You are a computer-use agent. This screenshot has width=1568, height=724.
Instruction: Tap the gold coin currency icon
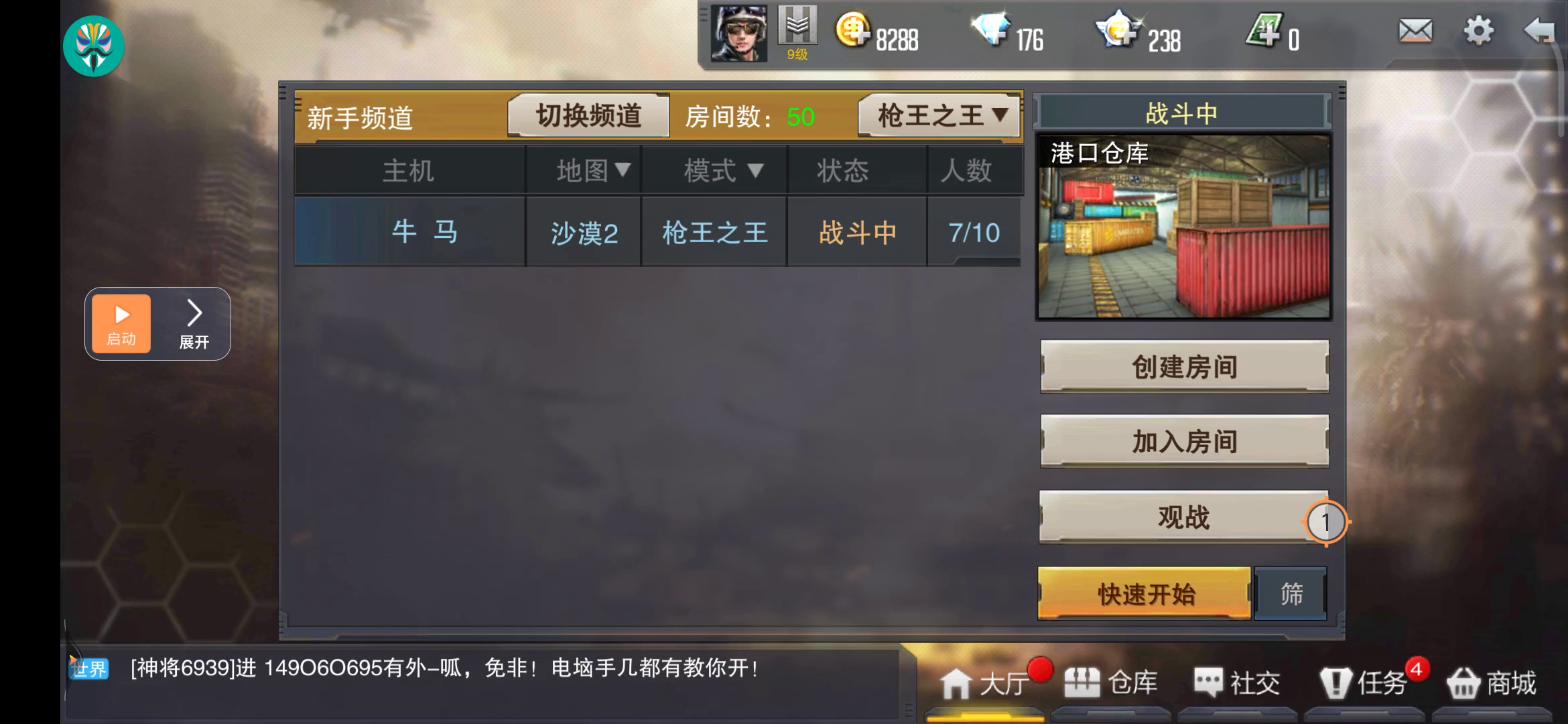point(852,31)
